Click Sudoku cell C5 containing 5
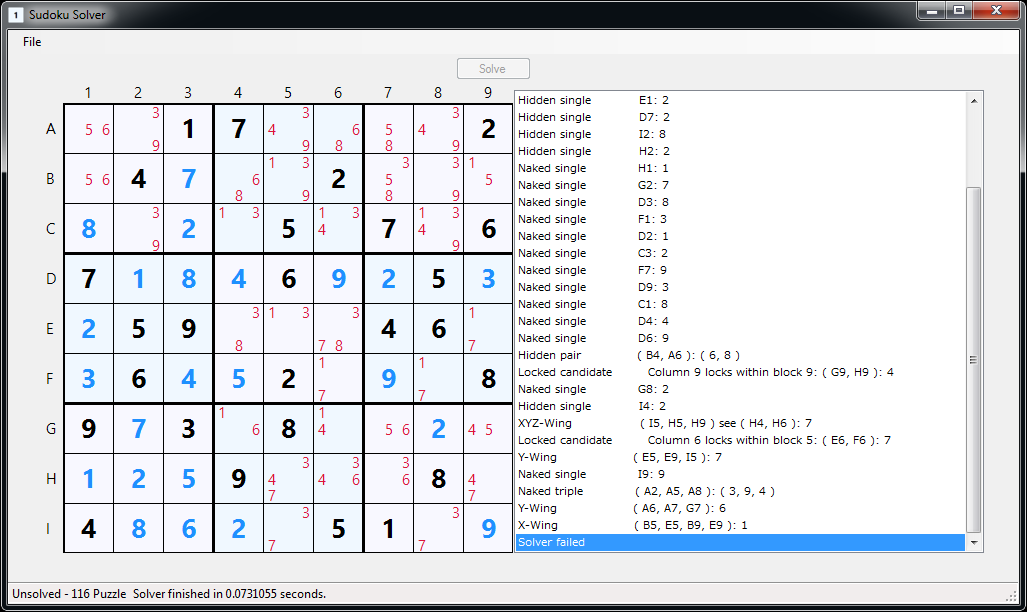The image size is (1027, 612). click(x=288, y=229)
